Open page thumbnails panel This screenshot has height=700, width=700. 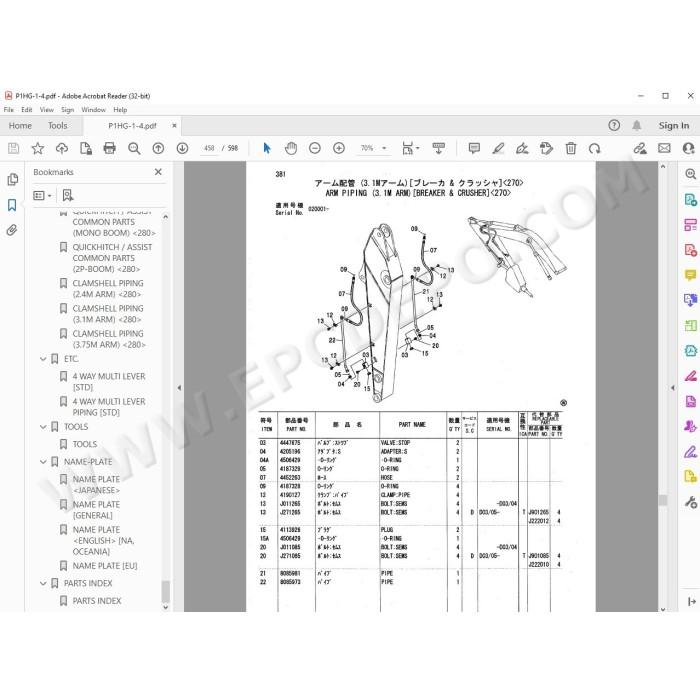coord(12,179)
